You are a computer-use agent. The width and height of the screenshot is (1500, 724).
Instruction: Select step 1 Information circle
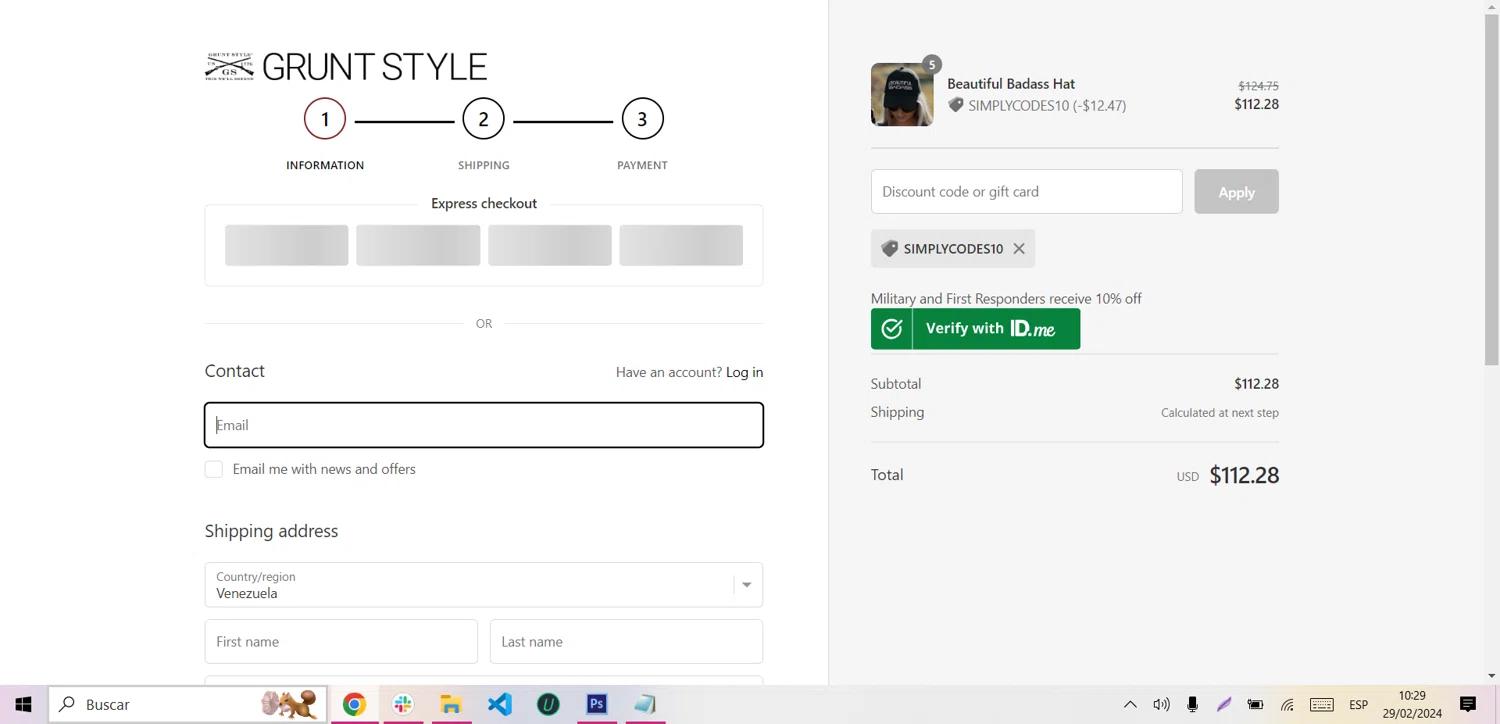pyautogui.click(x=325, y=119)
